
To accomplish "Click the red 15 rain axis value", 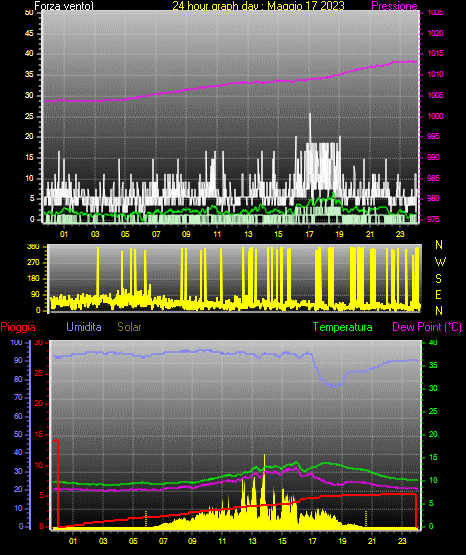I will coord(39,434).
